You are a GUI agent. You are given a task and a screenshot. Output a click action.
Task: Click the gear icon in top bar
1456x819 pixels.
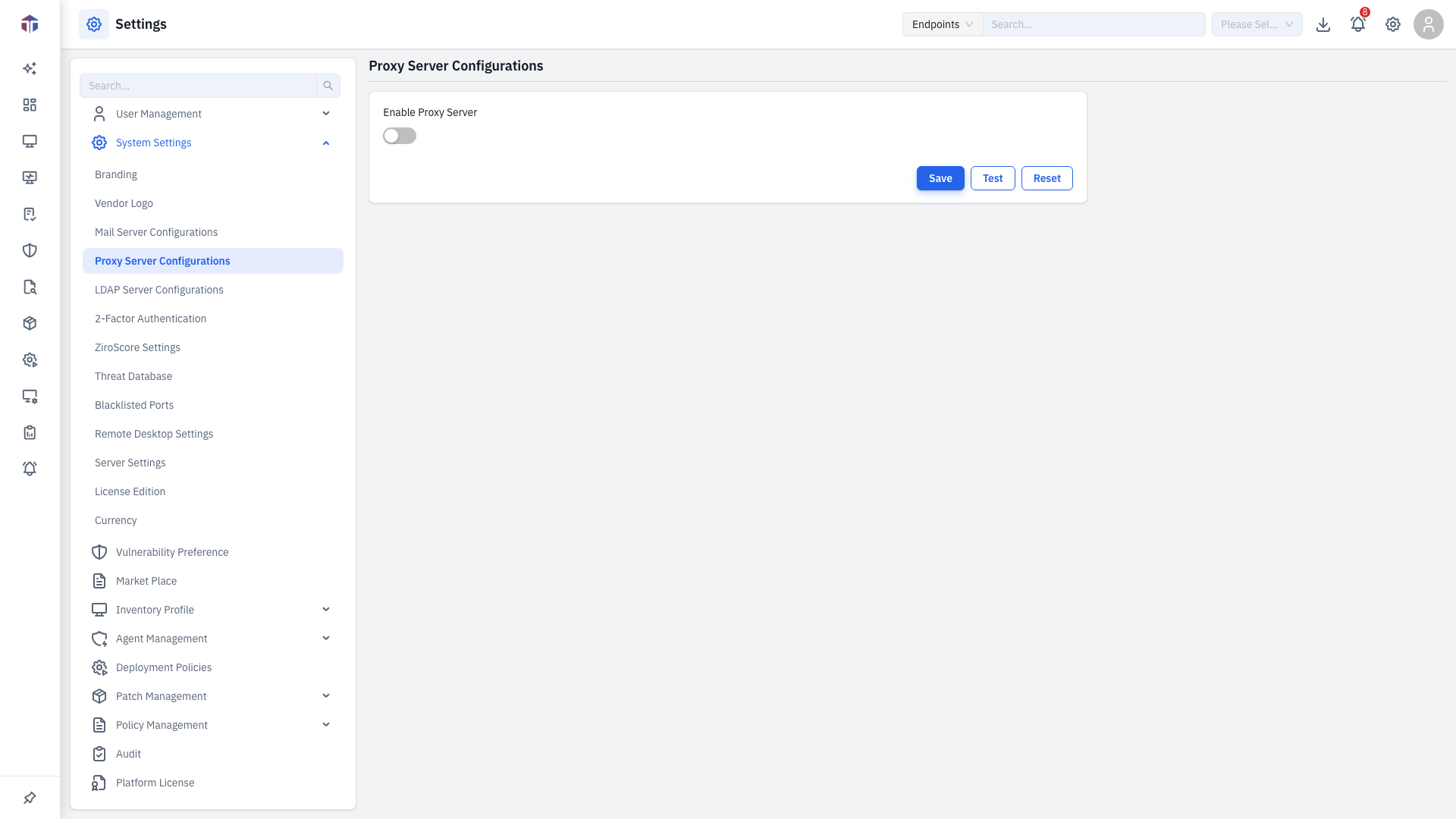pyautogui.click(x=1393, y=24)
